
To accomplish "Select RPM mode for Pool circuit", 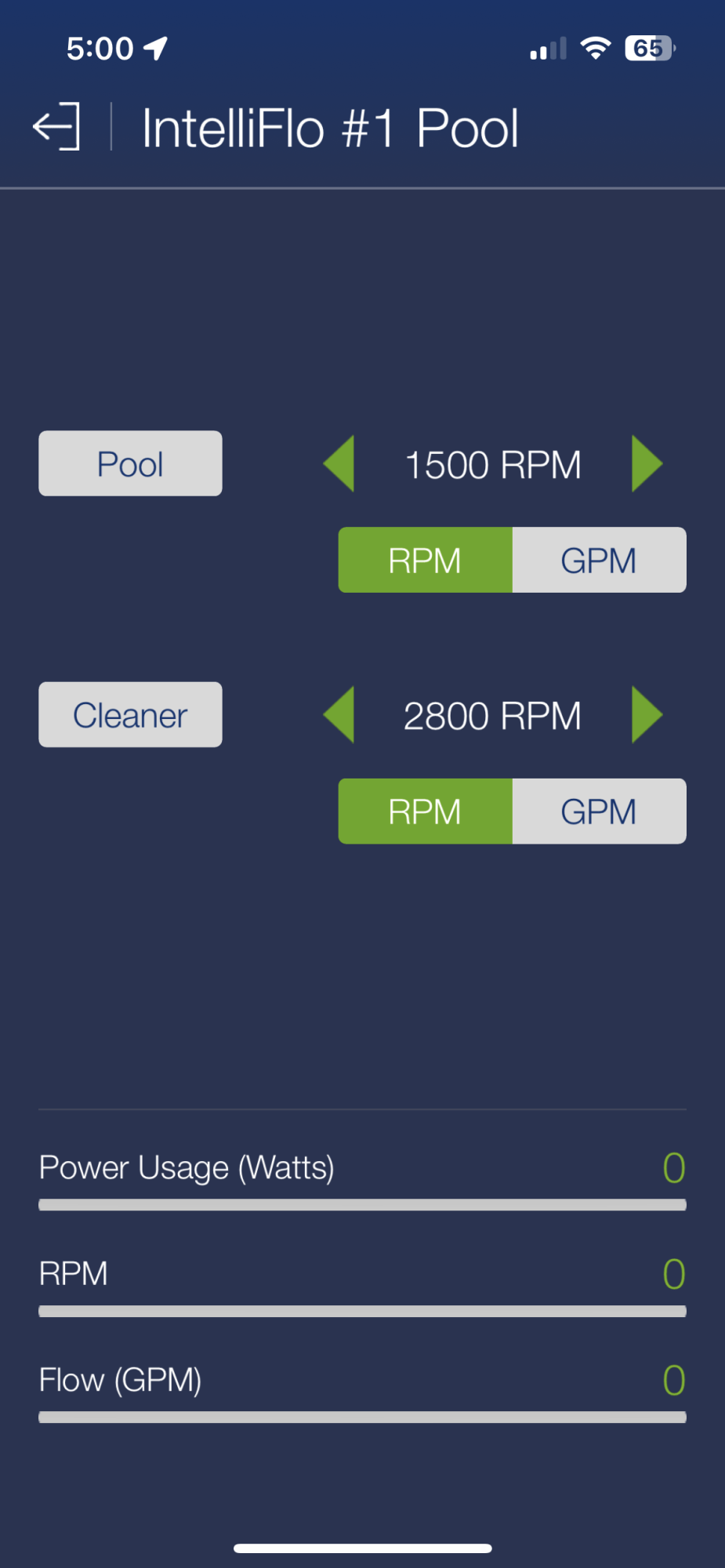I will [426, 560].
